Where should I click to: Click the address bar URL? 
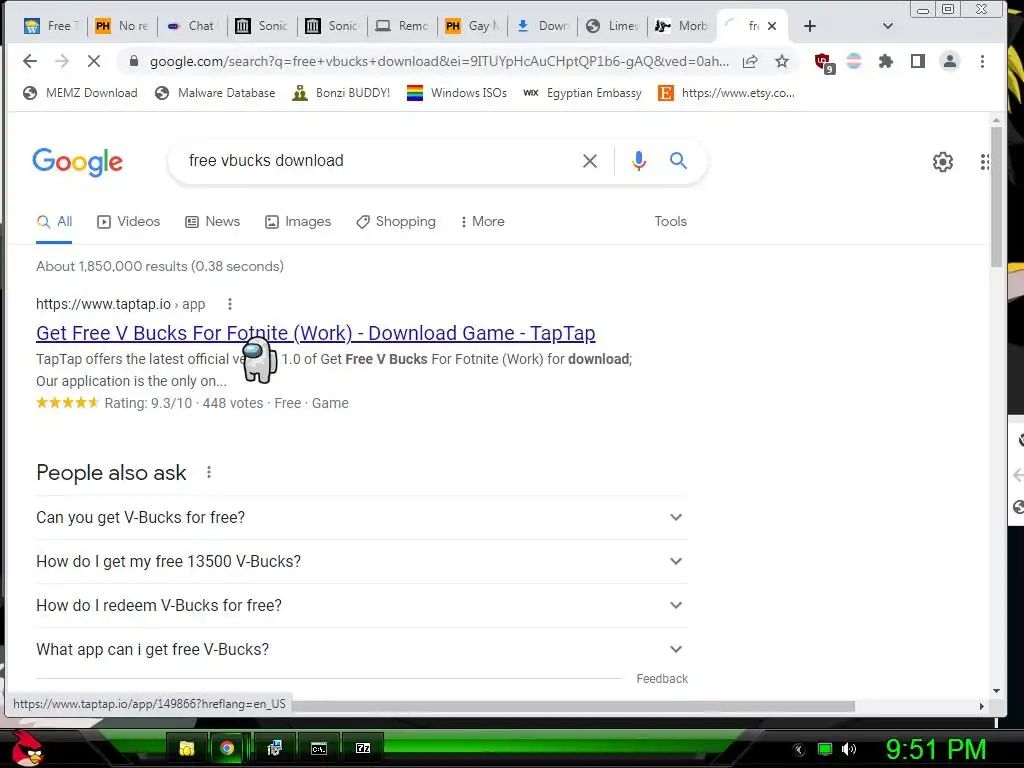point(439,61)
